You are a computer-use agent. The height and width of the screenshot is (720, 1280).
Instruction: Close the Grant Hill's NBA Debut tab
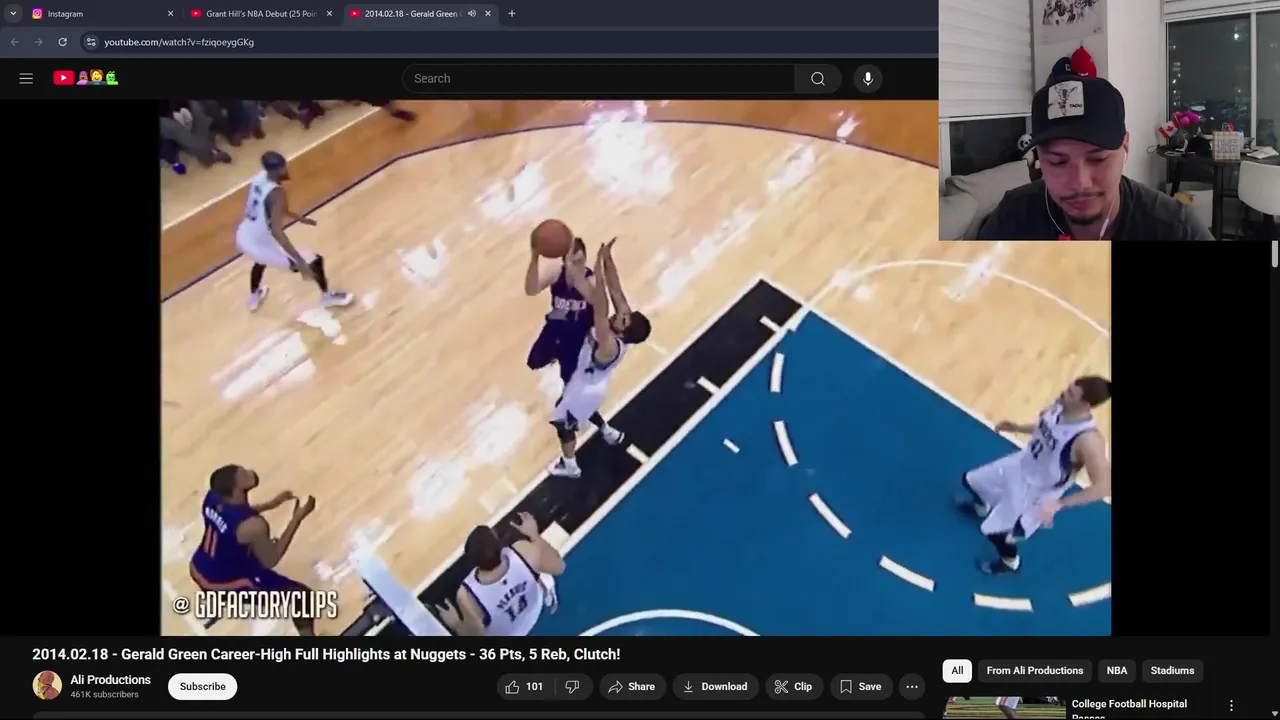point(329,14)
